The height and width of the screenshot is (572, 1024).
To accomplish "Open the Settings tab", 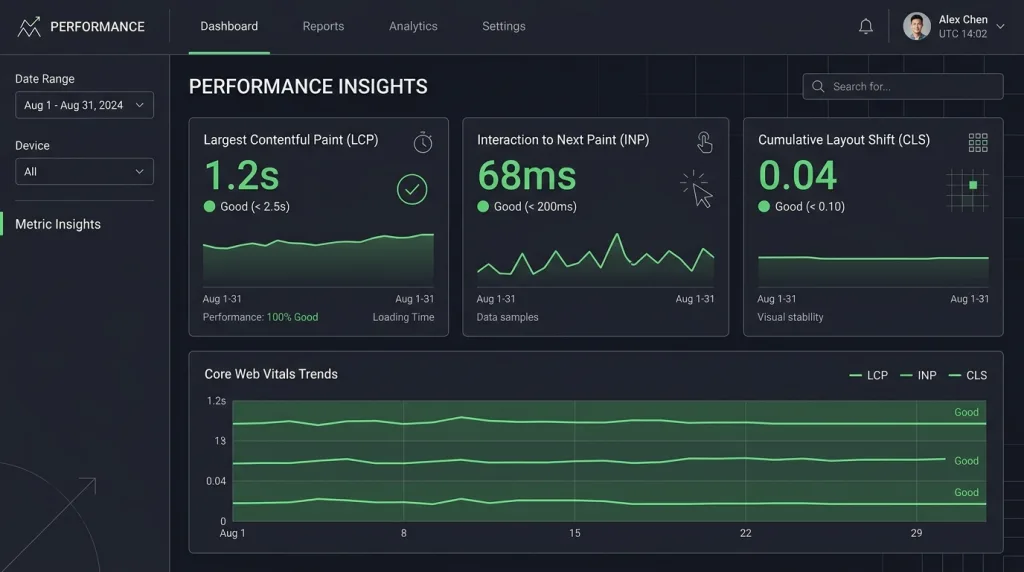I will (504, 26).
